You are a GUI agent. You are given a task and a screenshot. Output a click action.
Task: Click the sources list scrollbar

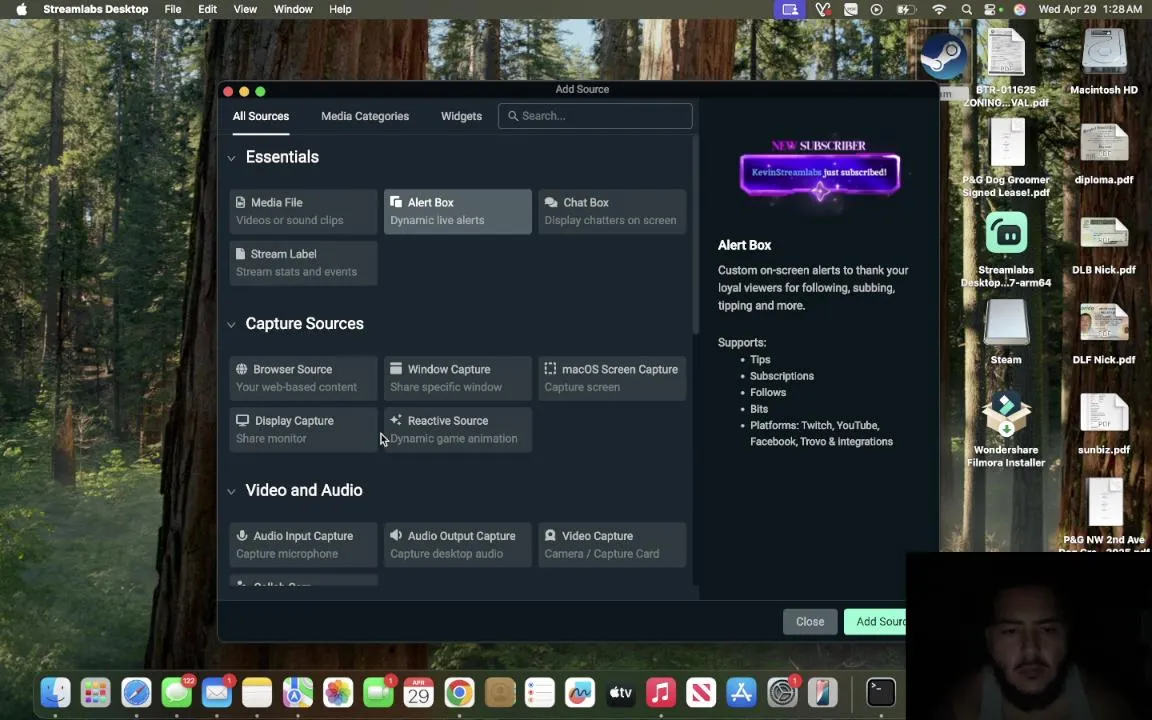pyautogui.click(x=695, y=235)
